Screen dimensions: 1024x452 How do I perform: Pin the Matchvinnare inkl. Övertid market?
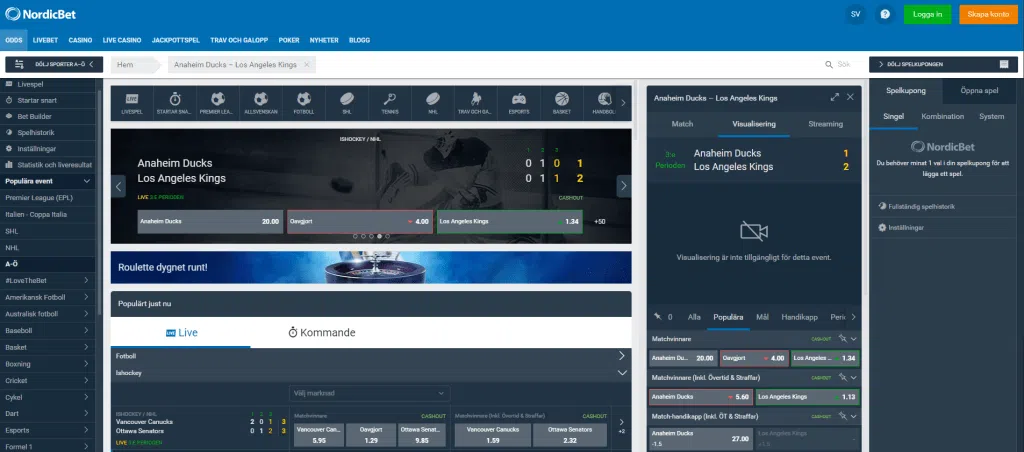click(842, 378)
